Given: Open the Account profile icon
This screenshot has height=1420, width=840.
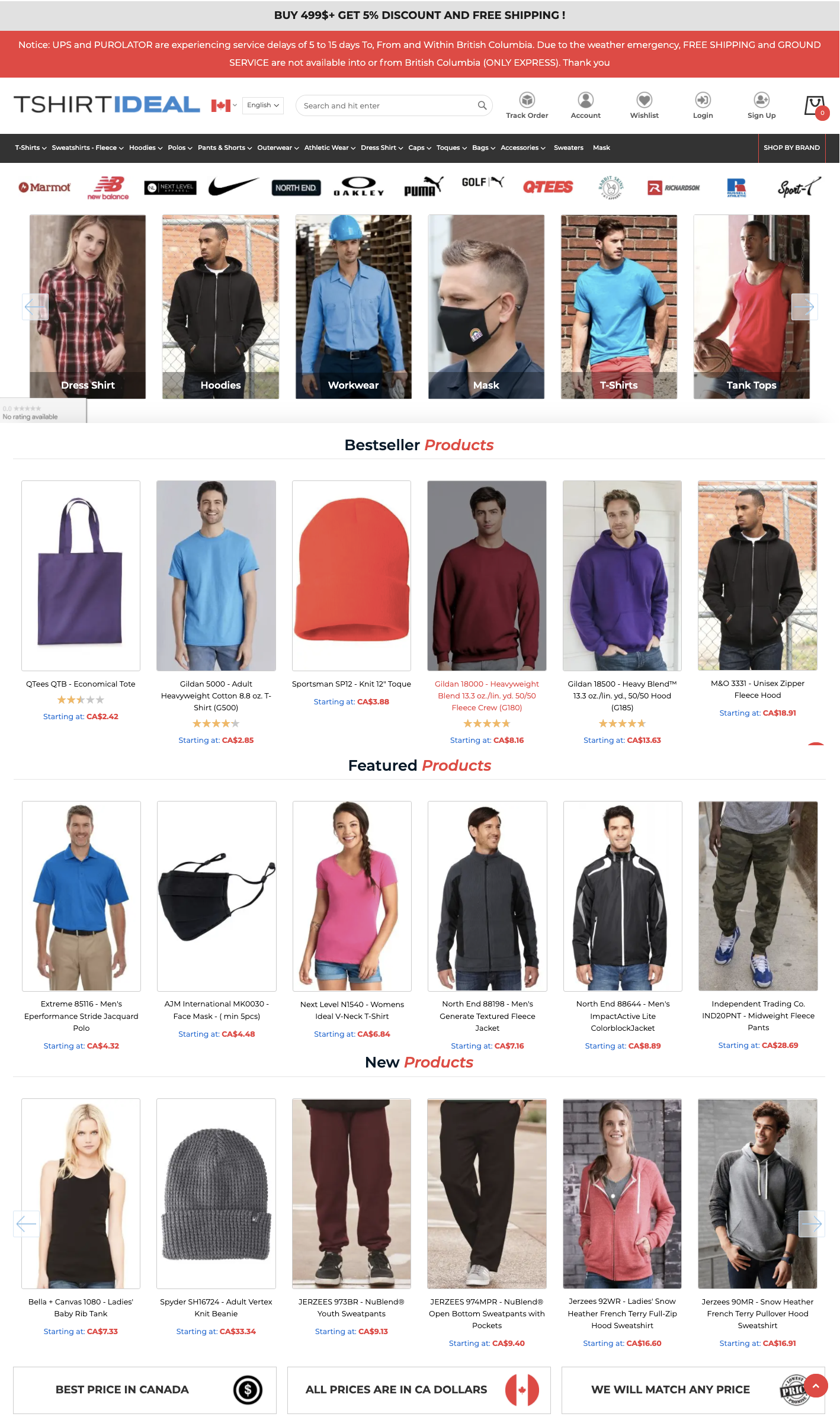Looking at the screenshot, I should [585, 100].
